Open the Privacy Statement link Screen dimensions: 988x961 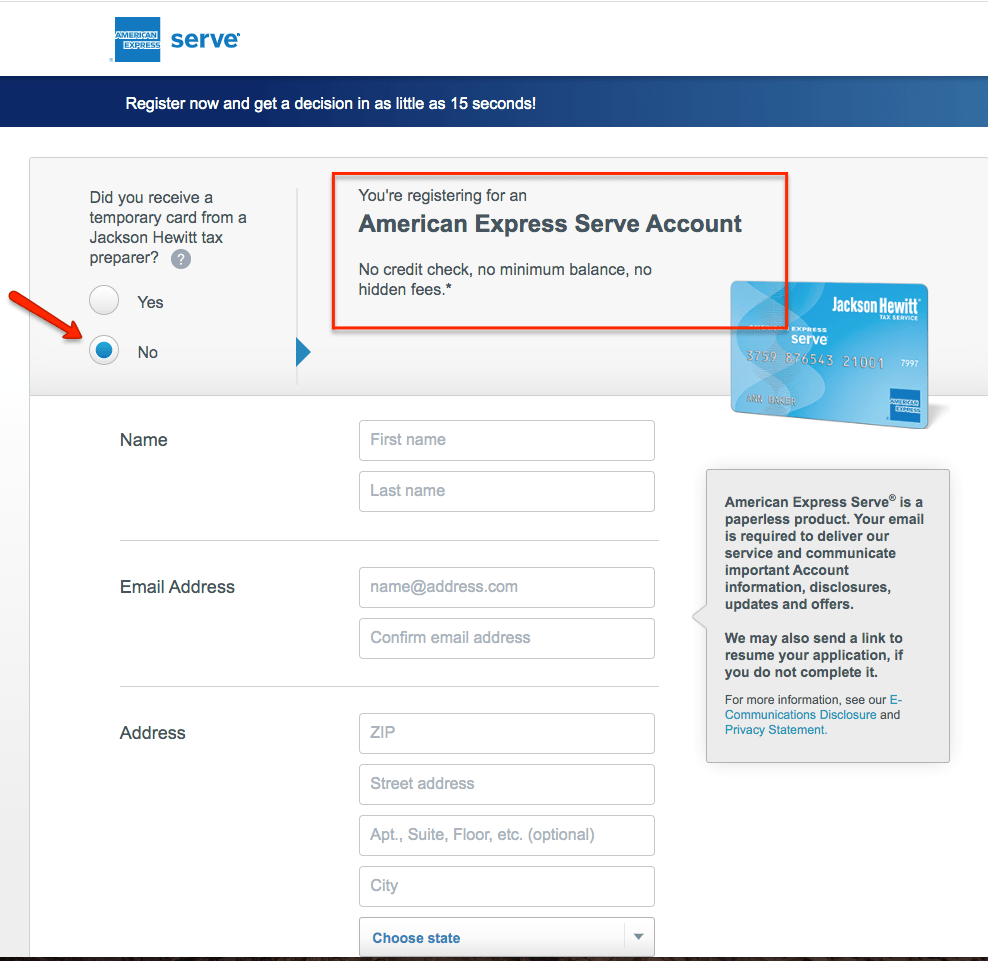[776, 730]
